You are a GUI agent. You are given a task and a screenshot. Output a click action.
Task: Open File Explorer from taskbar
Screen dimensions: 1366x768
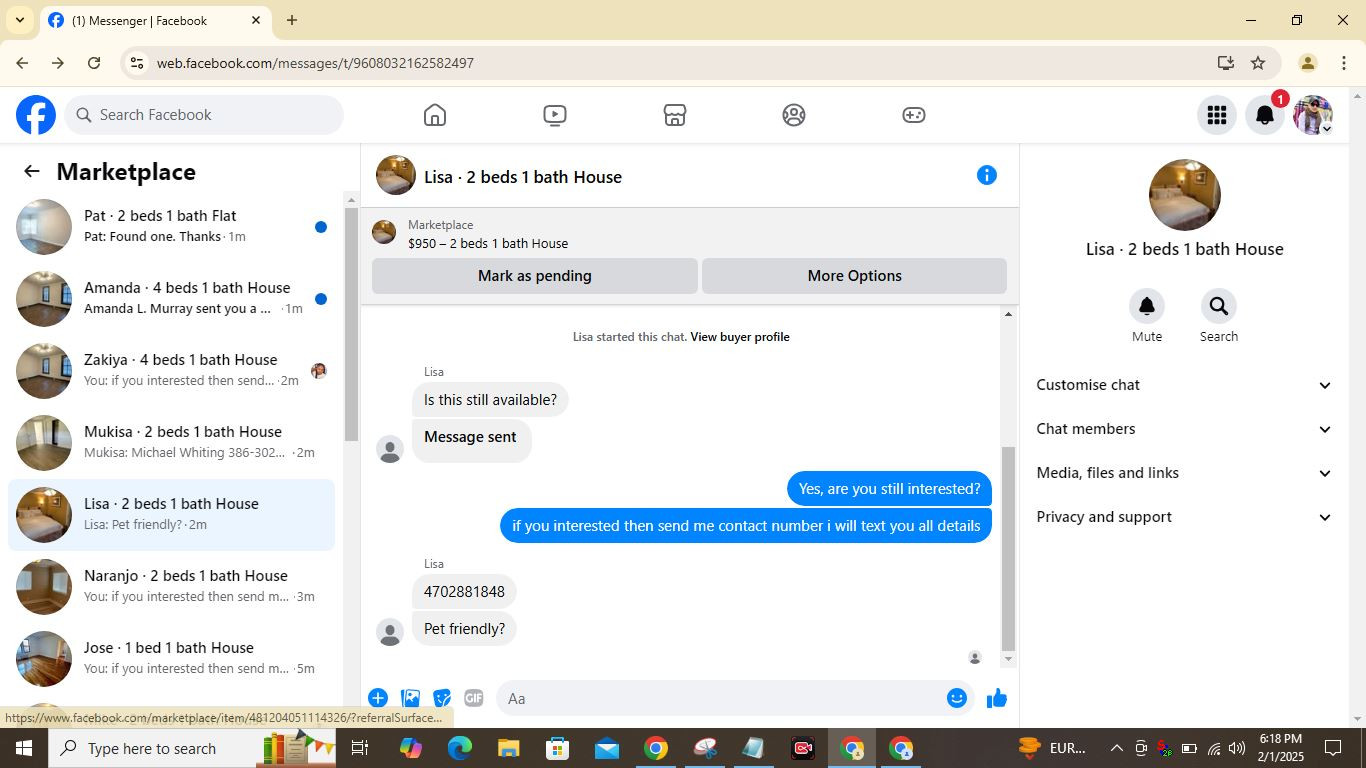[509, 748]
